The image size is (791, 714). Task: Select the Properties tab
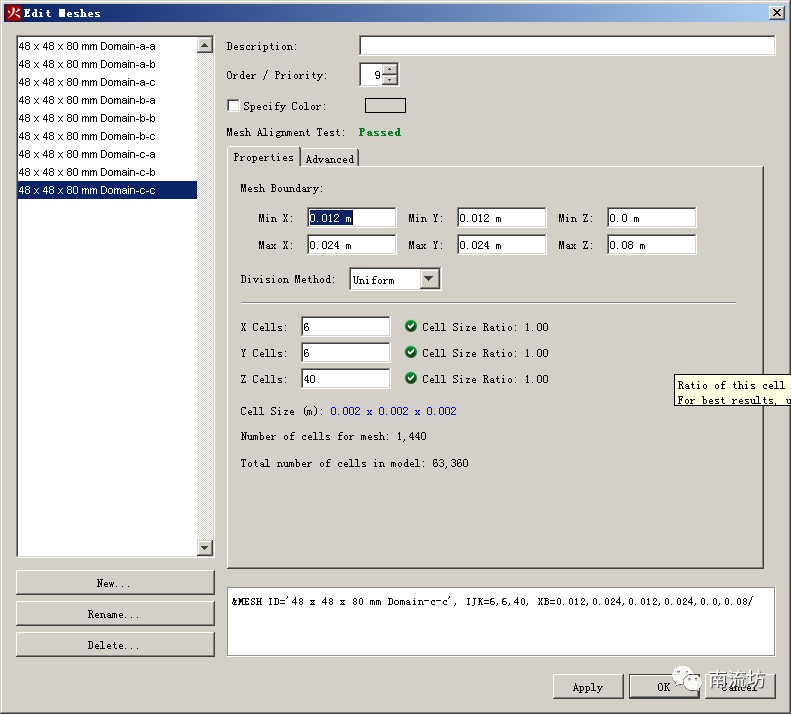263,157
